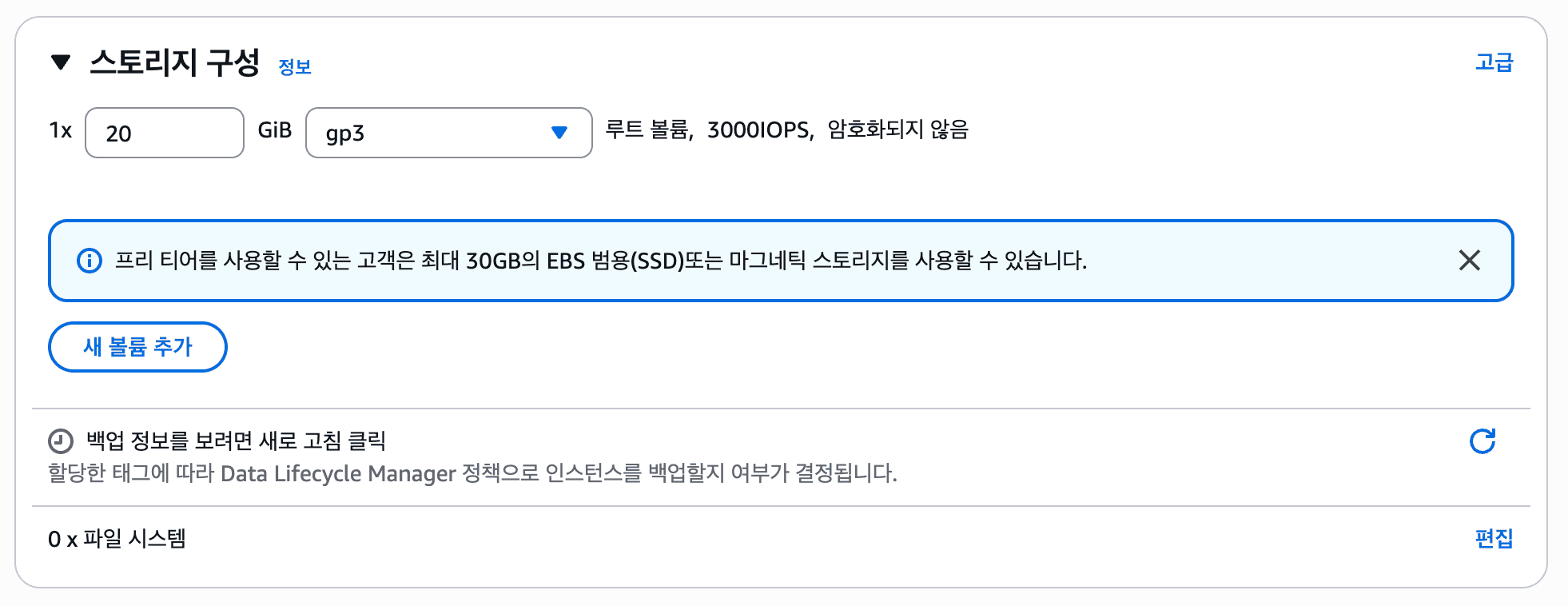
Task: Open the 정보 help link beside the section title
Action: coord(295,67)
